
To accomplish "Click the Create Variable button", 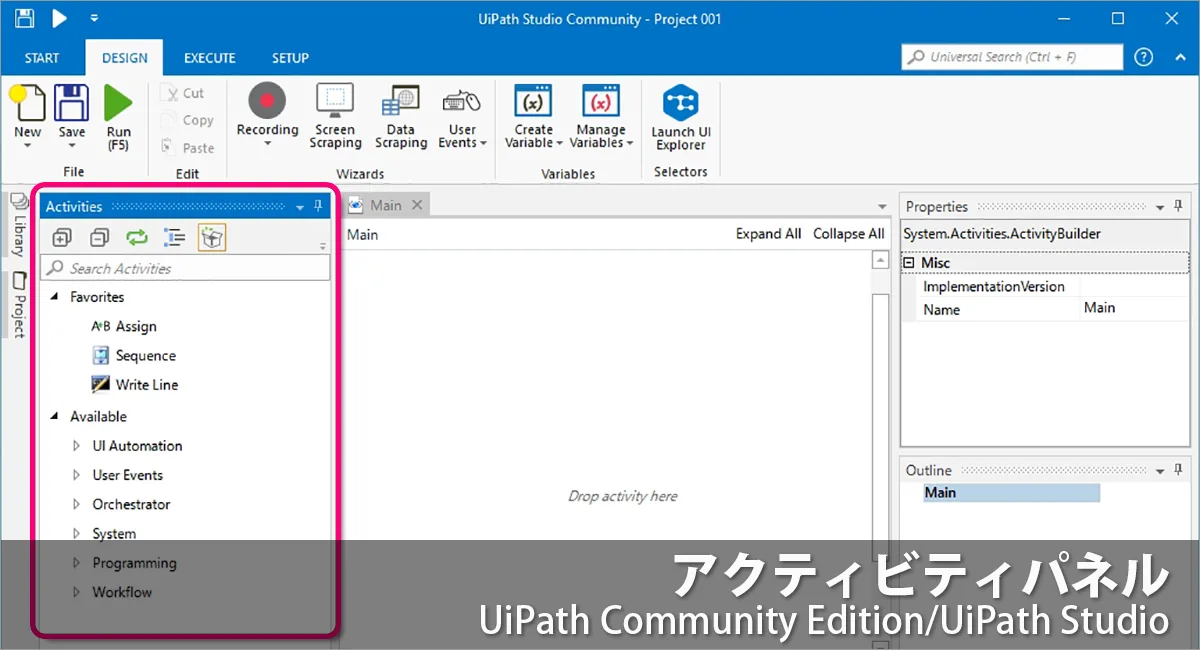I will [533, 116].
